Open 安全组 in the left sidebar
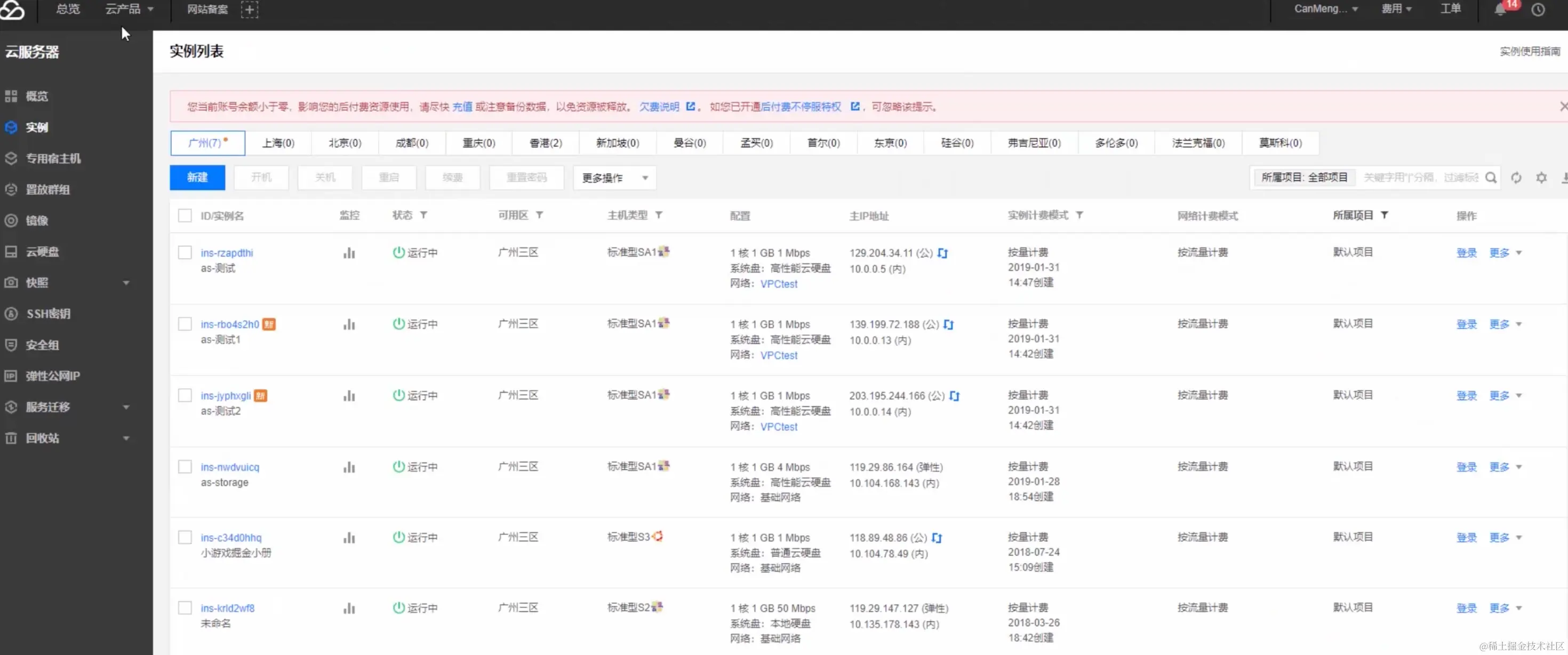 42,345
